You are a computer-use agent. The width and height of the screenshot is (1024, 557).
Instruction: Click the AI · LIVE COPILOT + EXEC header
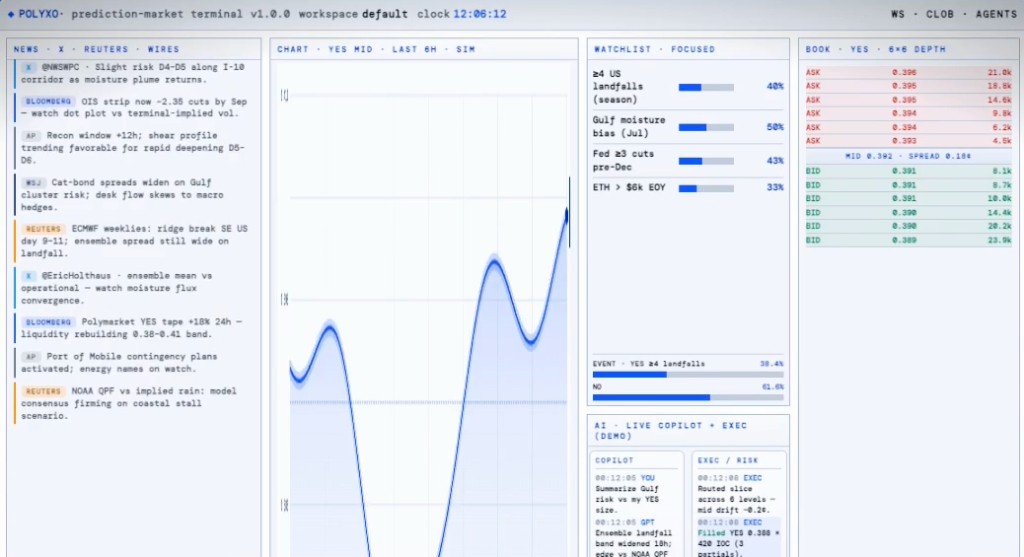(x=671, y=431)
